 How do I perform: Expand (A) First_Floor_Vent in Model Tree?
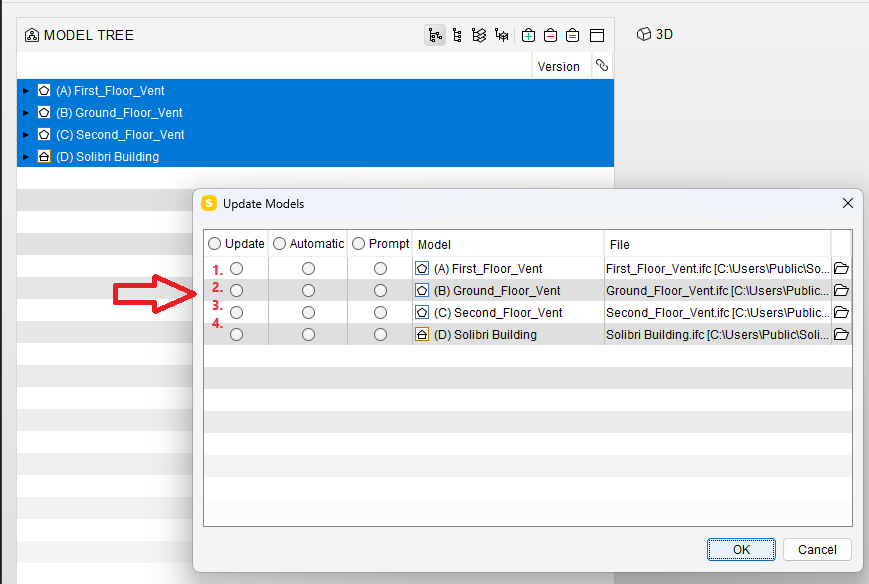click(x=25, y=90)
